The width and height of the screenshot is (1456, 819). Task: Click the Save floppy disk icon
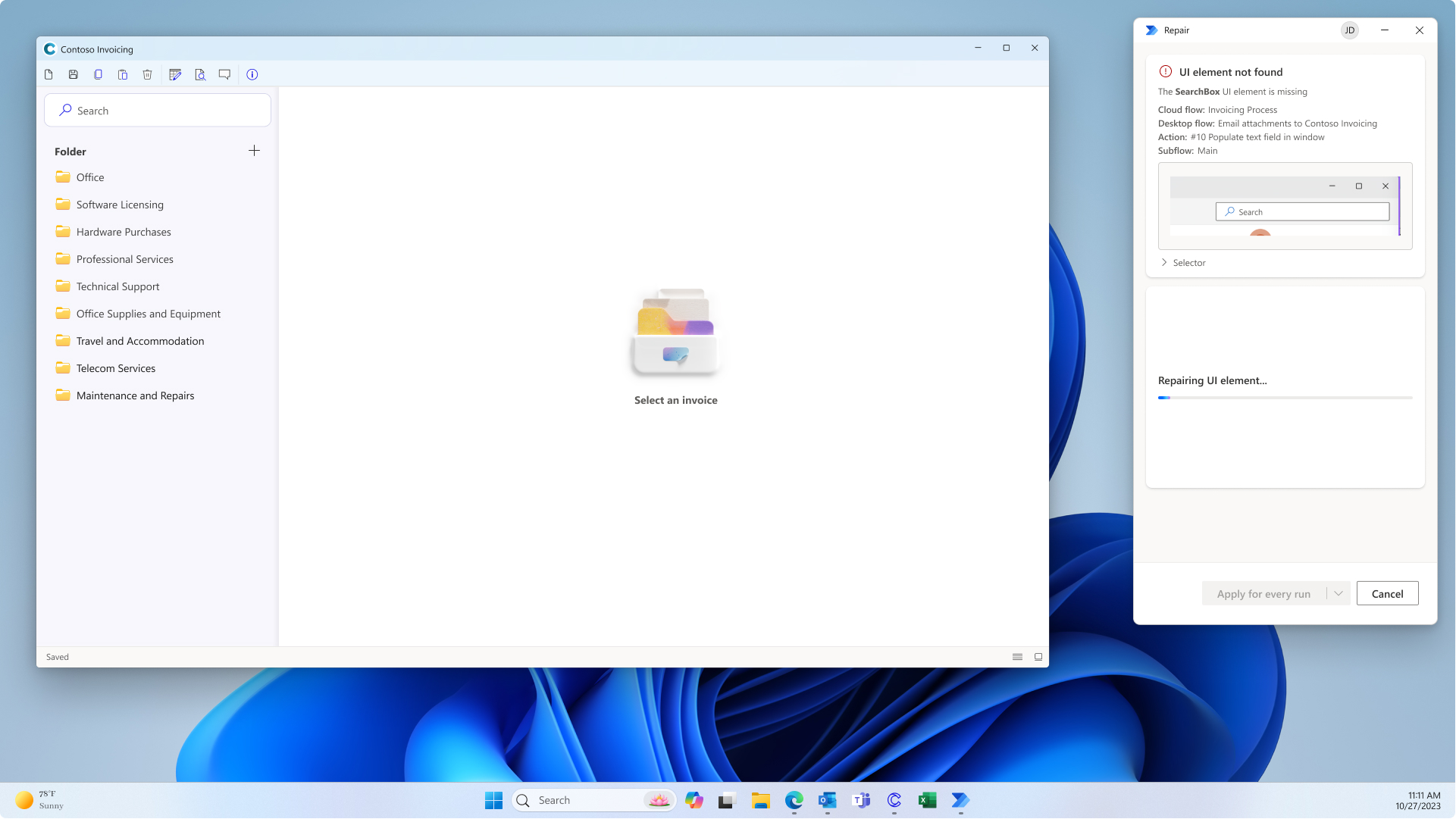[74, 74]
